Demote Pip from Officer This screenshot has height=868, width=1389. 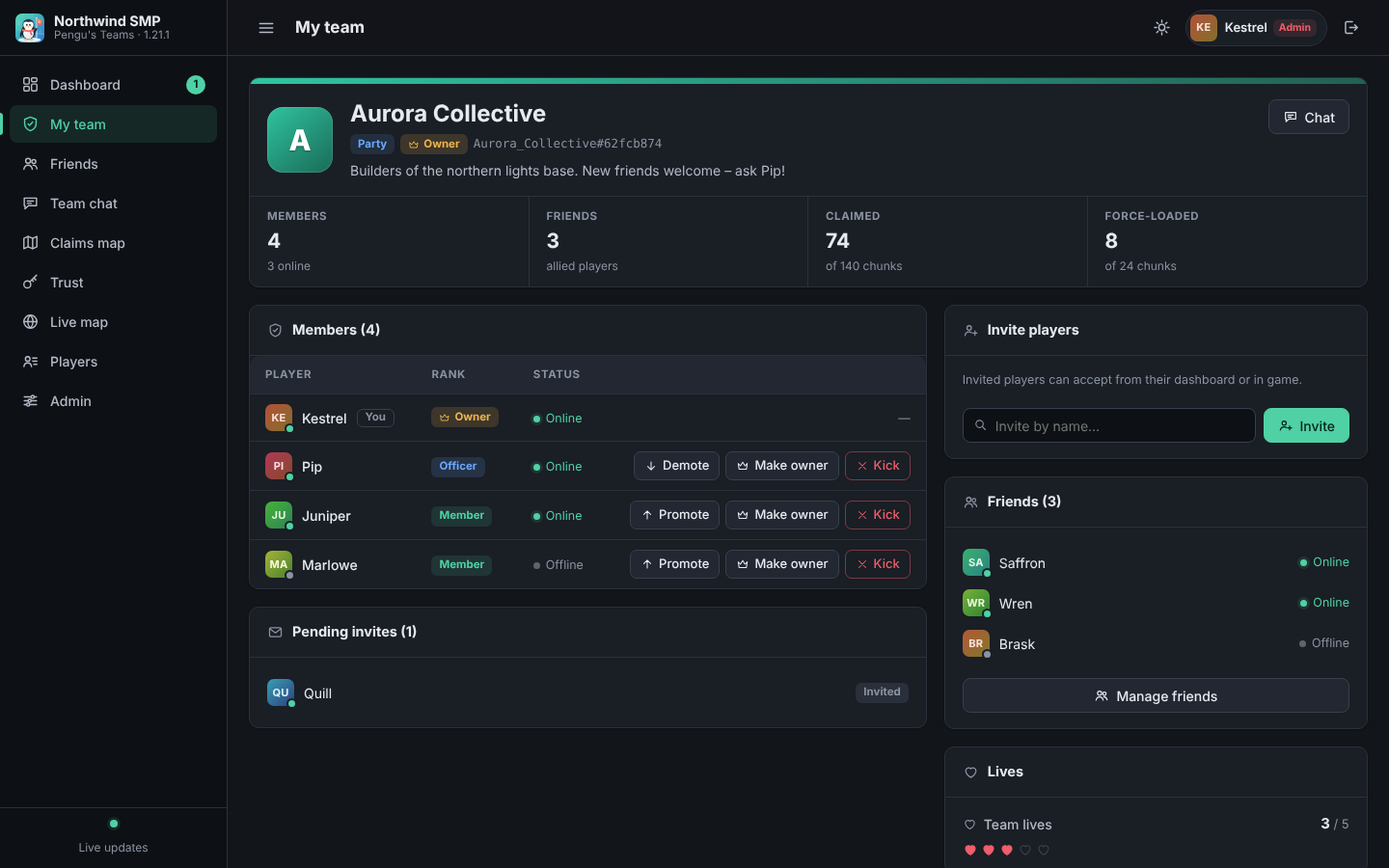(676, 466)
